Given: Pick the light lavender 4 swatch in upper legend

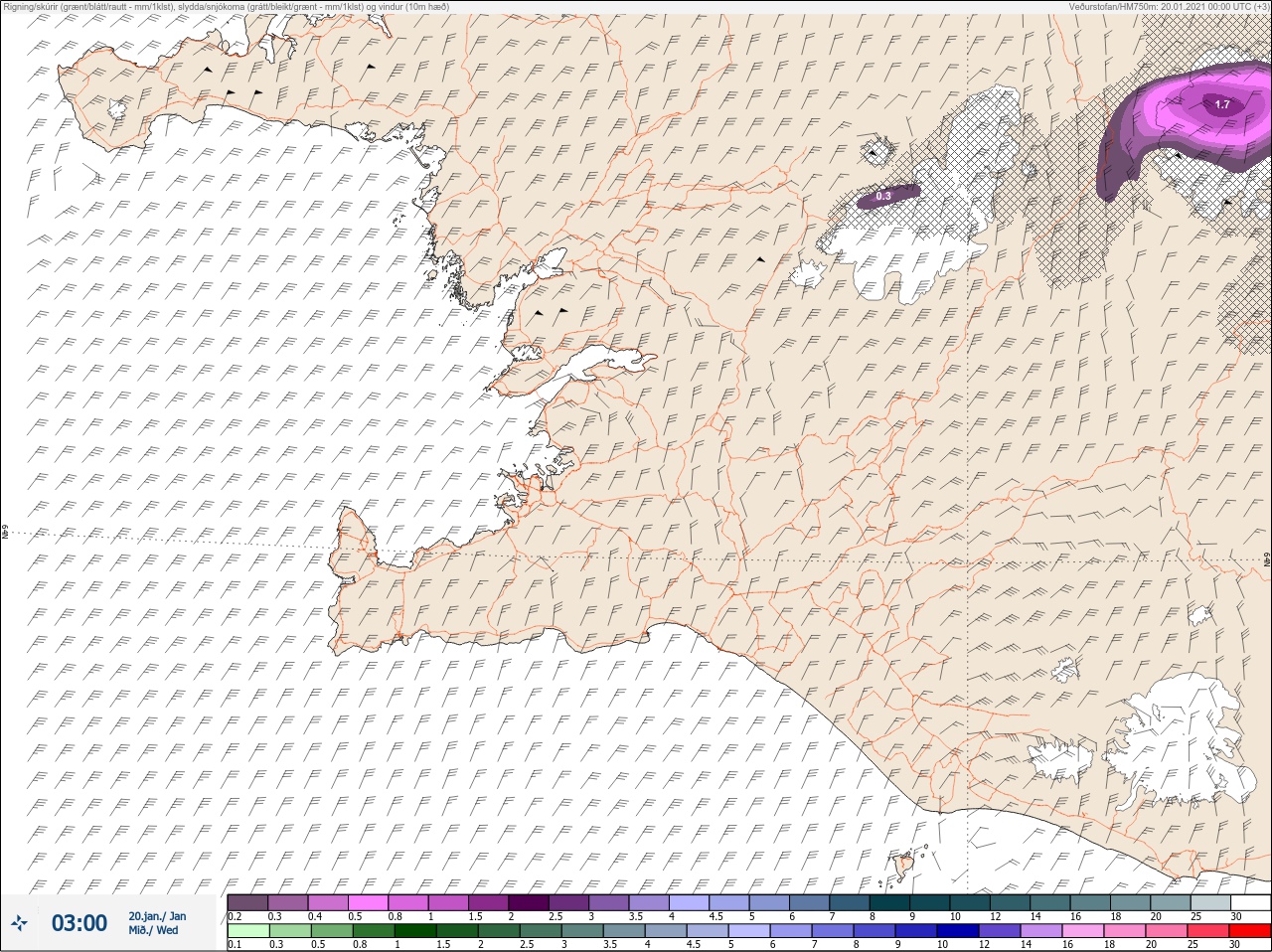Looking at the screenshot, I should tap(689, 902).
